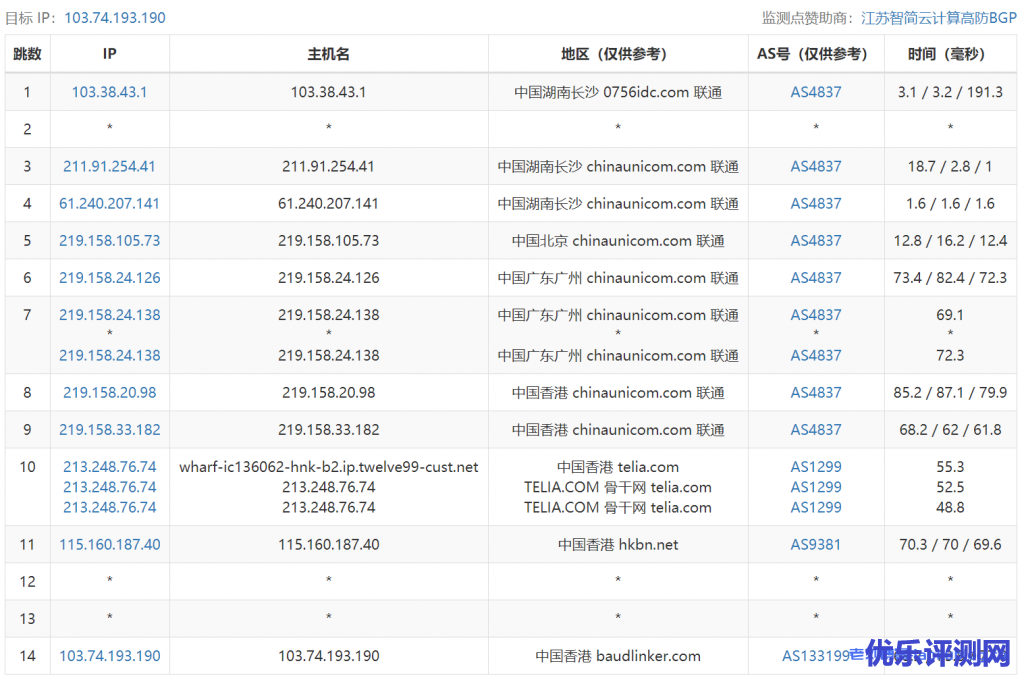Click target IP 103.74.193.190 in the page header

click(x=115, y=18)
